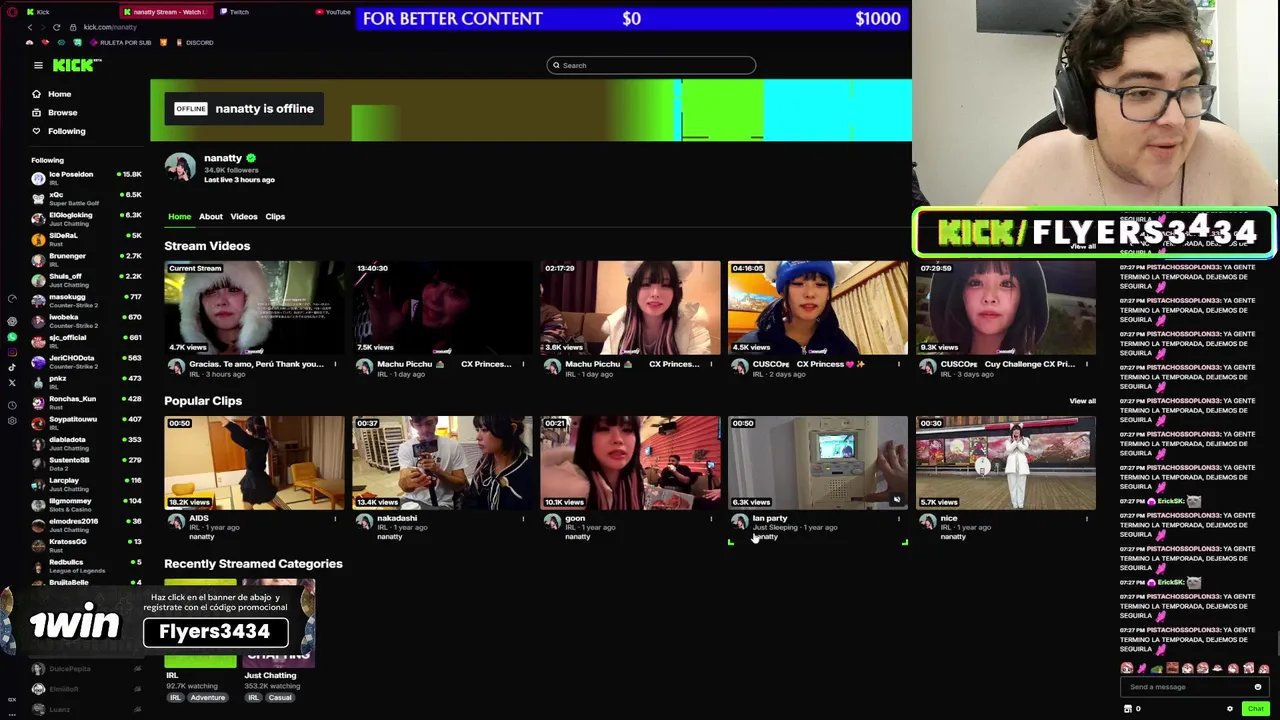Switch to the Twitch browser tab
Viewport: 1280px width, 720px height.
pyautogui.click(x=235, y=12)
